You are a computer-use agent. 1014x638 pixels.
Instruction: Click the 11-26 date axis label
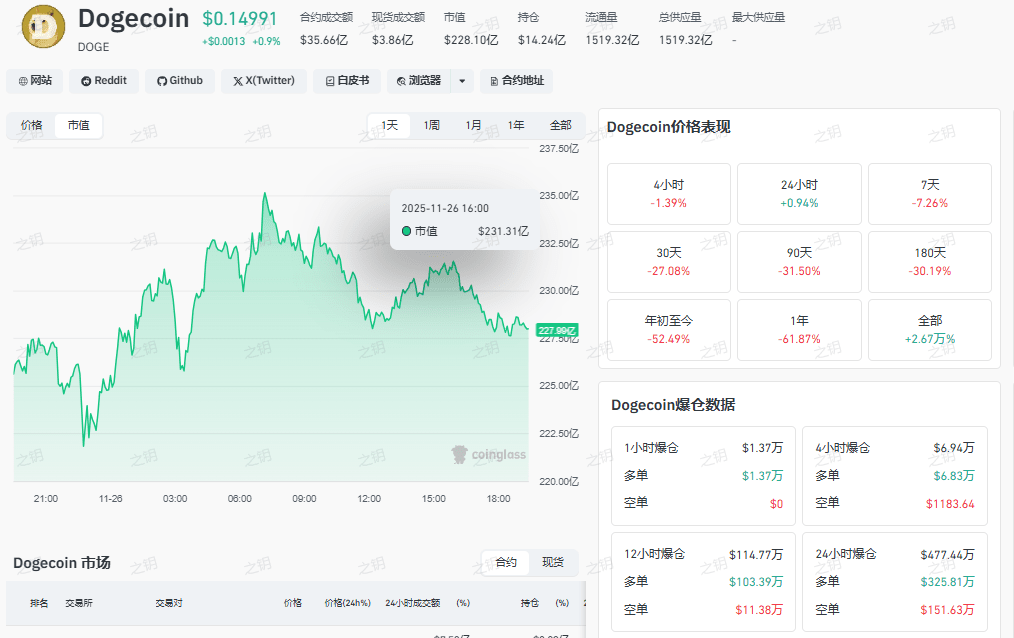click(x=111, y=499)
